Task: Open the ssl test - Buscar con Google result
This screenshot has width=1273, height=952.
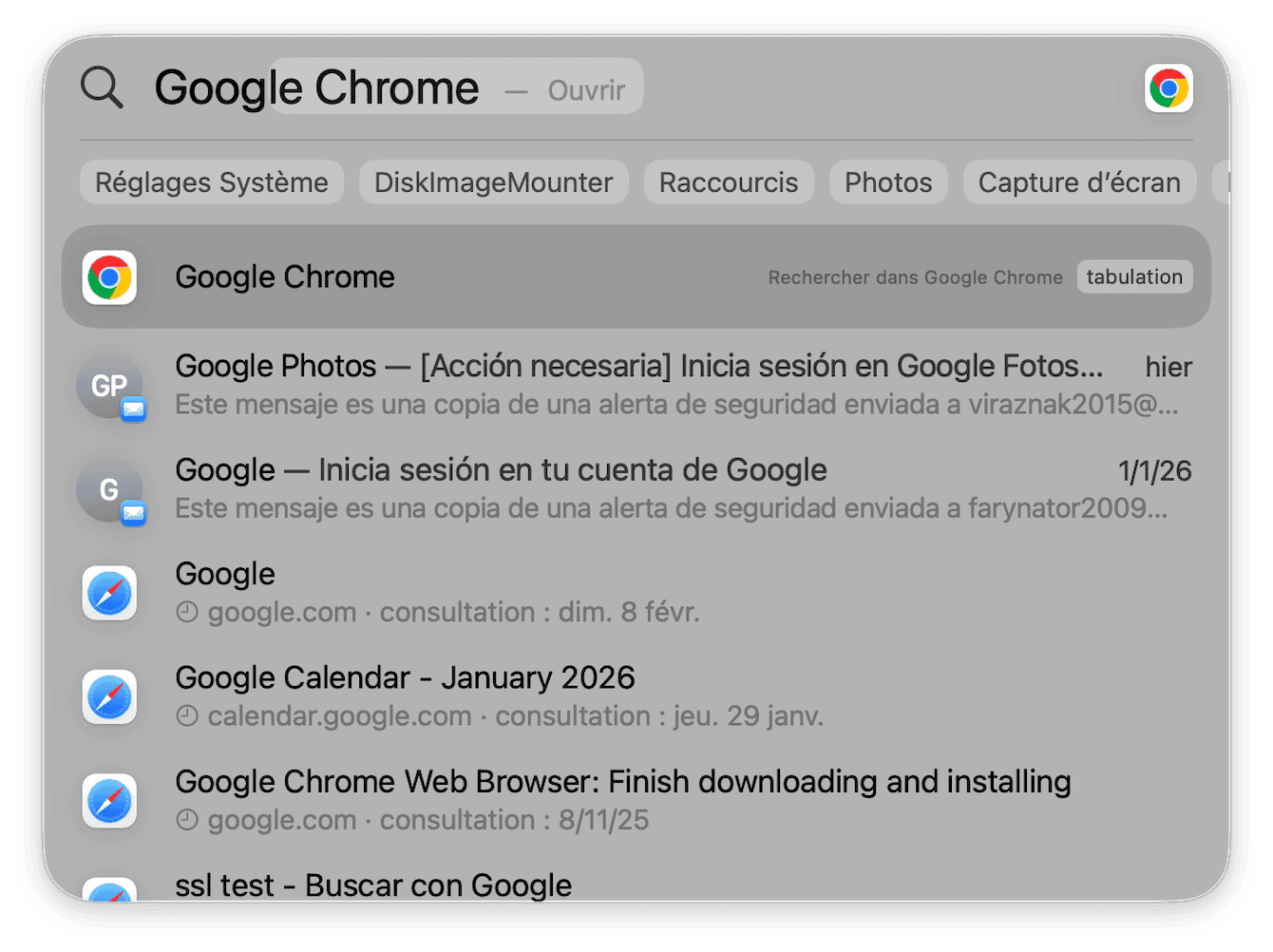Action: point(636,882)
